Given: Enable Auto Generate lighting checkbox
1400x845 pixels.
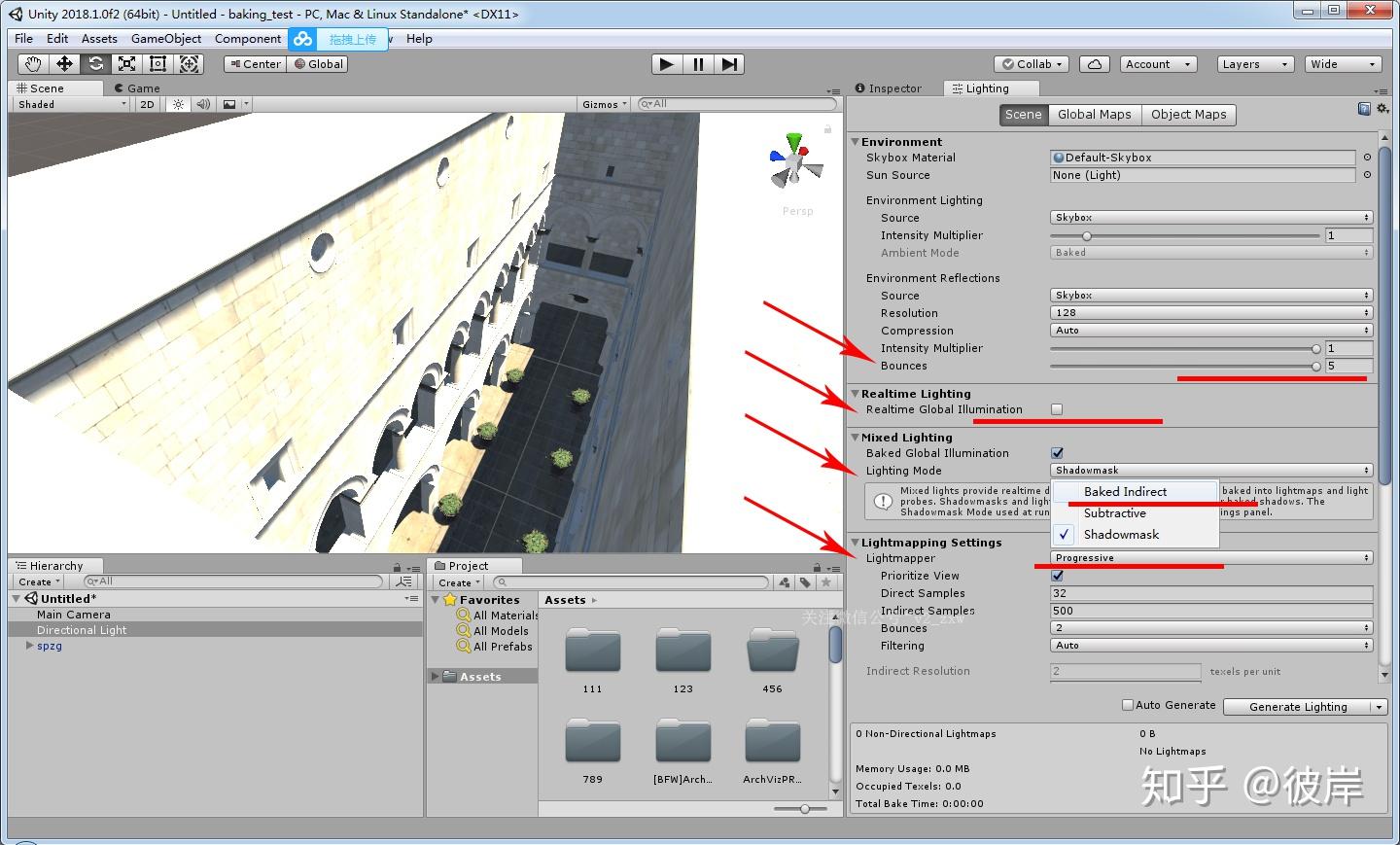Looking at the screenshot, I should pyautogui.click(x=1128, y=705).
